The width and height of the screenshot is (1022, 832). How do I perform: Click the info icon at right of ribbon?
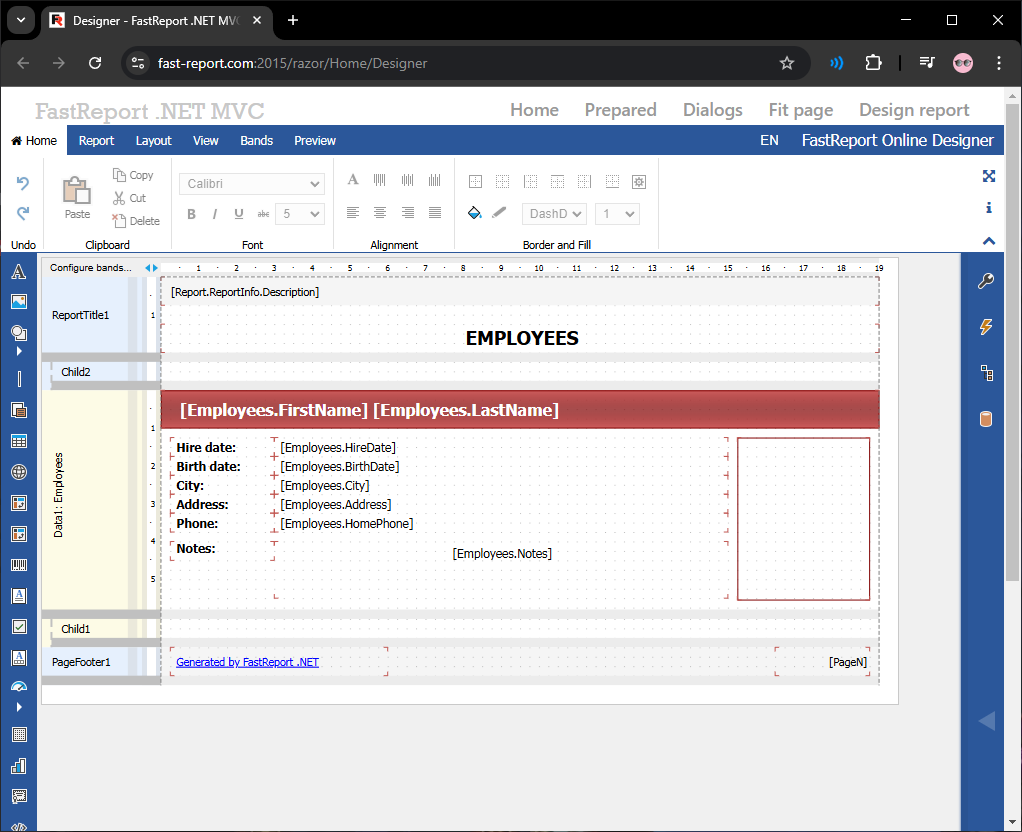pyautogui.click(x=989, y=207)
